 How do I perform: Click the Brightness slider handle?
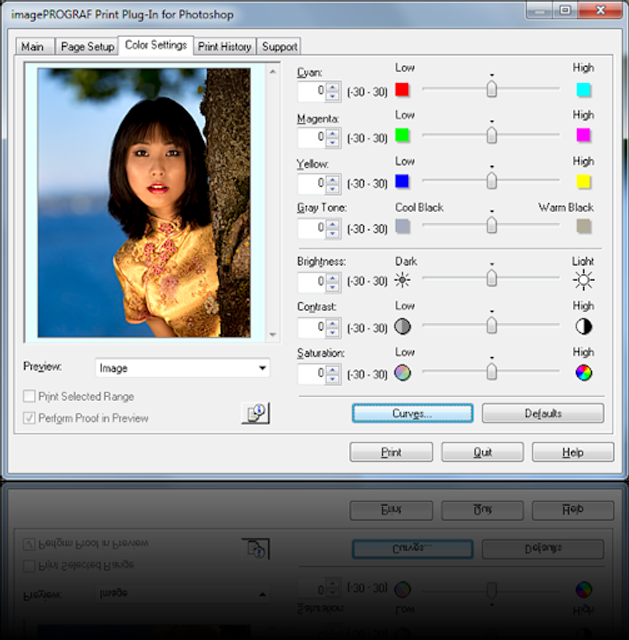coord(491,278)
